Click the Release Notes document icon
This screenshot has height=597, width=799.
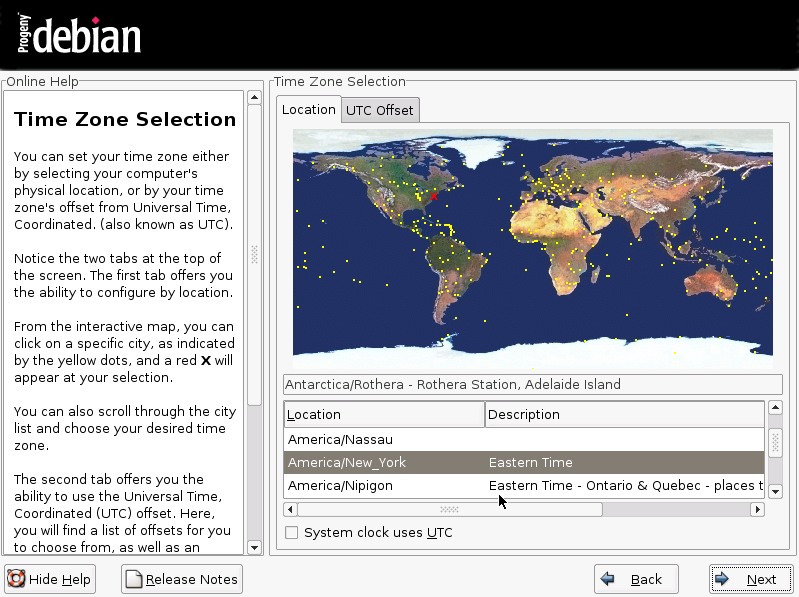click(134, 579)
